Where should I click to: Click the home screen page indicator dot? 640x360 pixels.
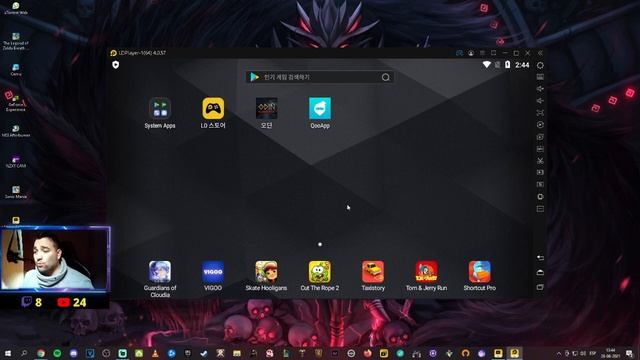point(320,244)
